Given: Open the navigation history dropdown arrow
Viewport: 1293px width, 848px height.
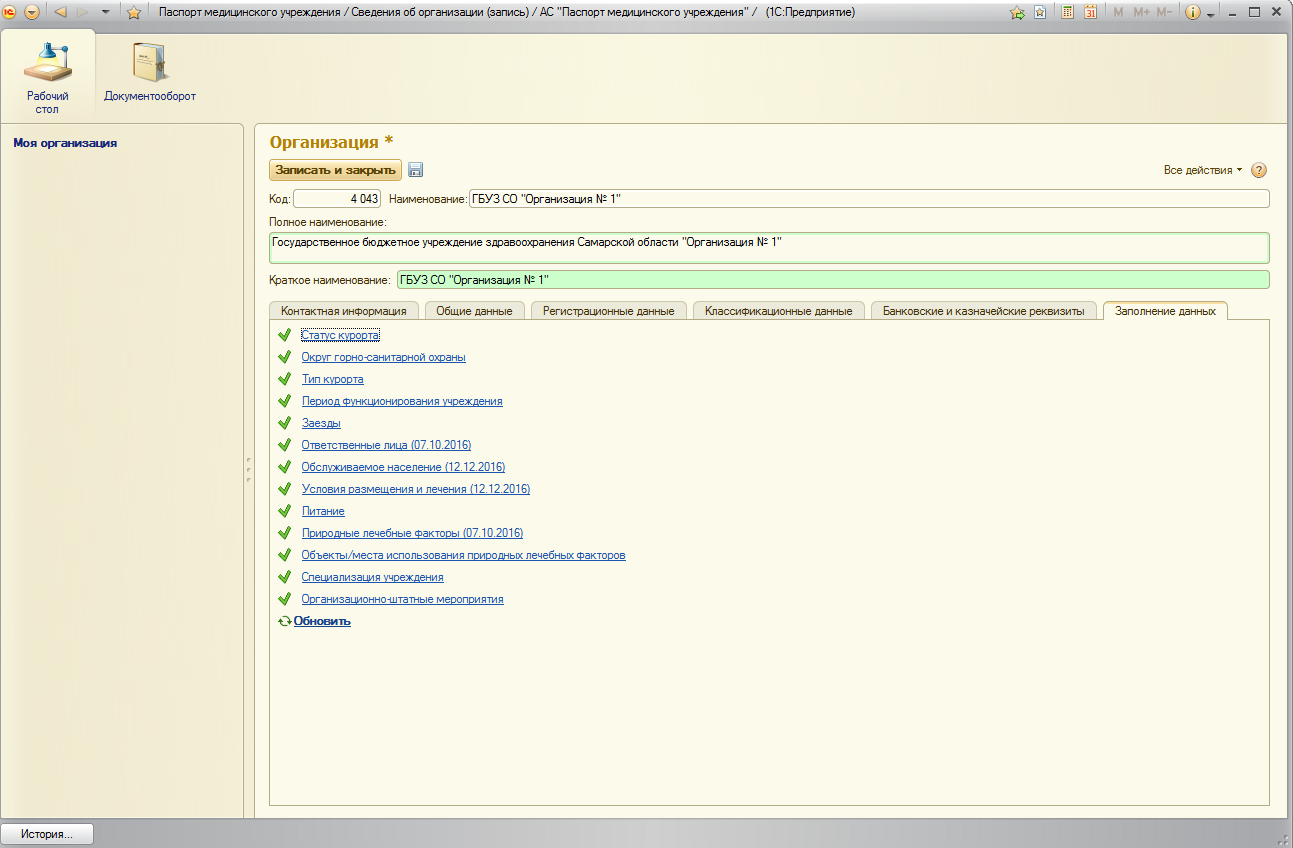Looking at the screenshot, I should (x=106, y=13).
